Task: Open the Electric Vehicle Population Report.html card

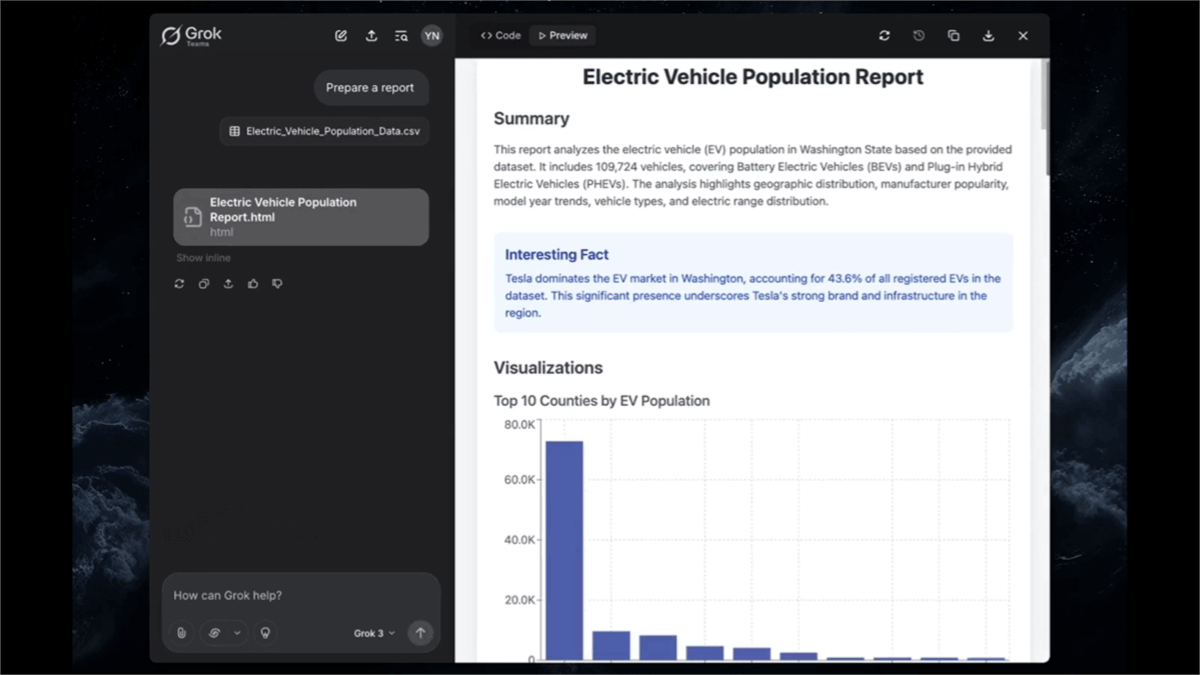Action: [x=300, y=217]
